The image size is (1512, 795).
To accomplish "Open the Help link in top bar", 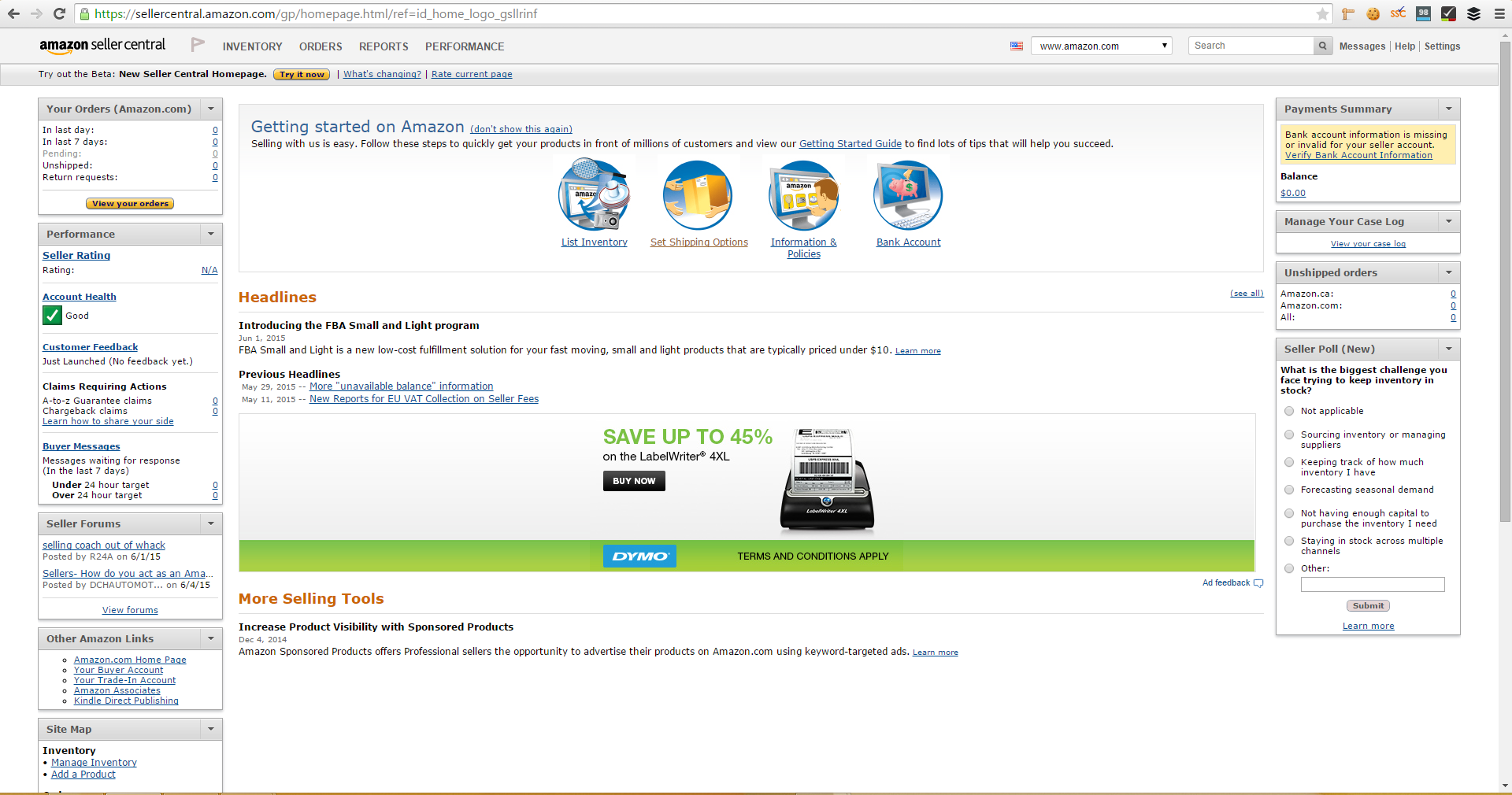I will click(x=1404, y=46).
